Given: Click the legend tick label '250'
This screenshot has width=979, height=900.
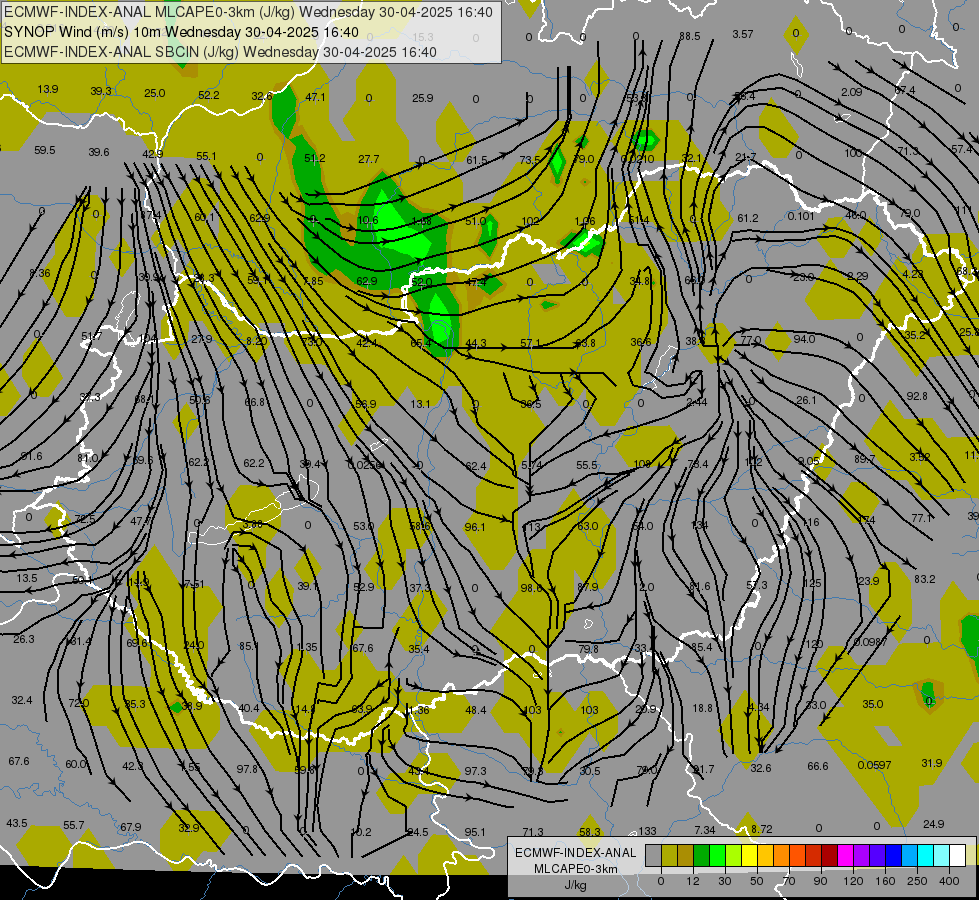Looking at the screenshot, I should click(917, 881).
